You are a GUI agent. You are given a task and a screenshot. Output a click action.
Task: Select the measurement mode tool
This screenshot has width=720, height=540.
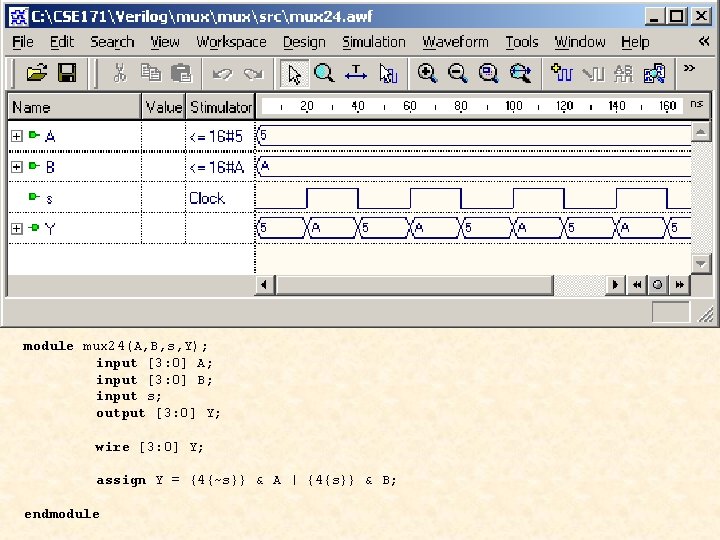coord(356,73)
